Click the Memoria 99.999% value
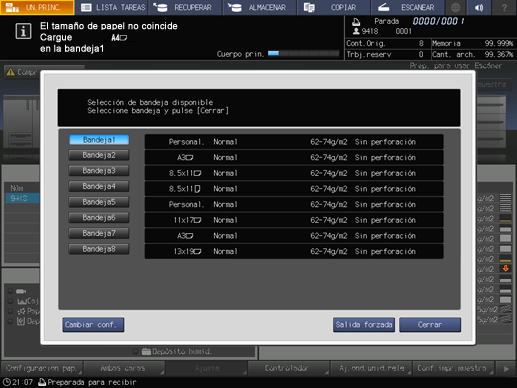The image size is (517, 388). 498,43
